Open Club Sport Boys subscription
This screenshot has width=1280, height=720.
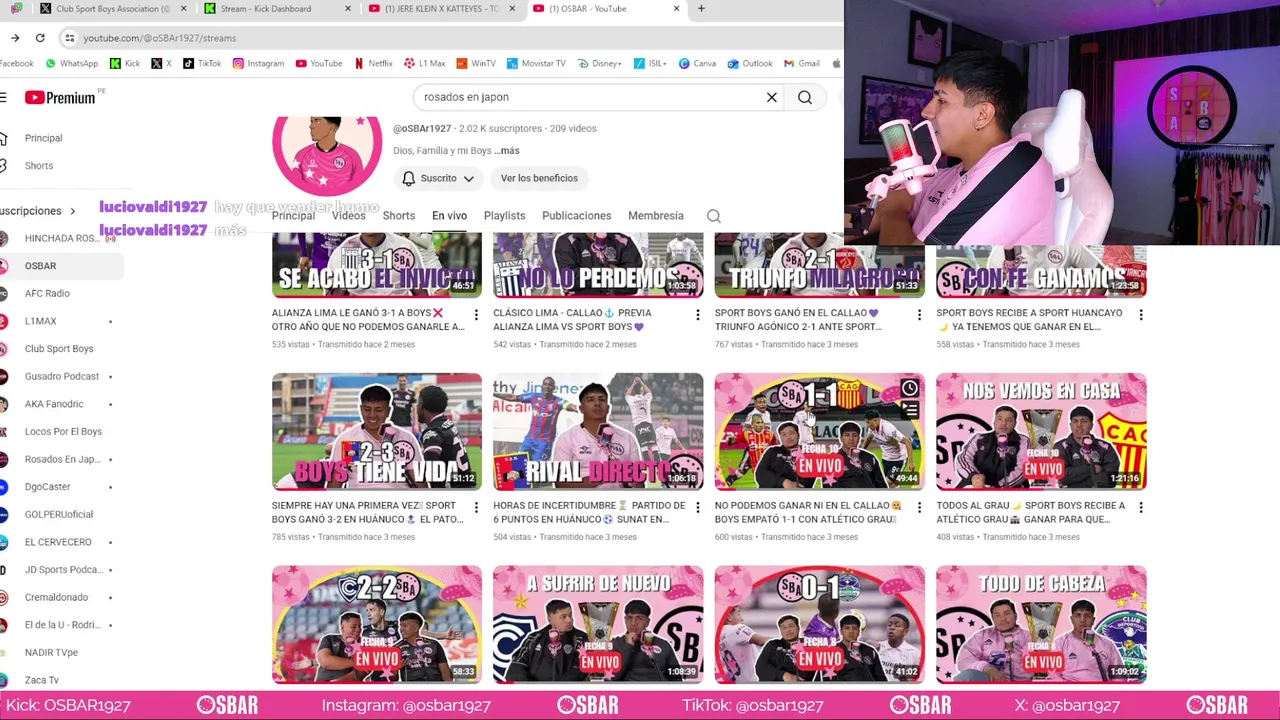click(60, 349)
